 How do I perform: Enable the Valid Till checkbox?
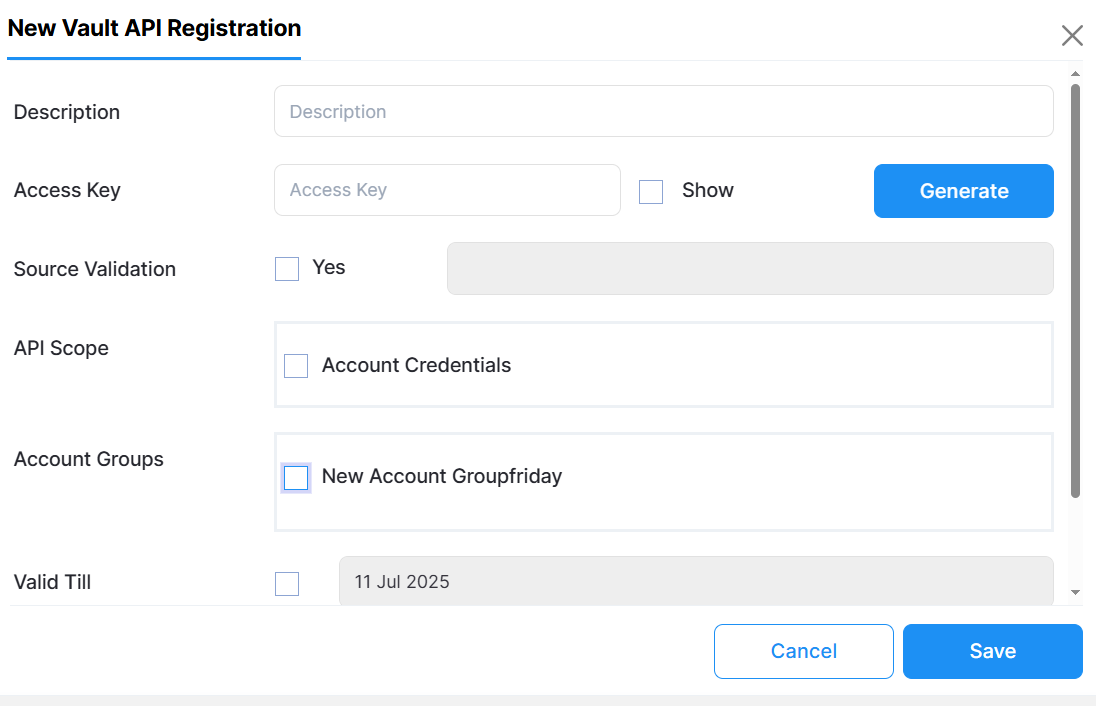point(287,583)
